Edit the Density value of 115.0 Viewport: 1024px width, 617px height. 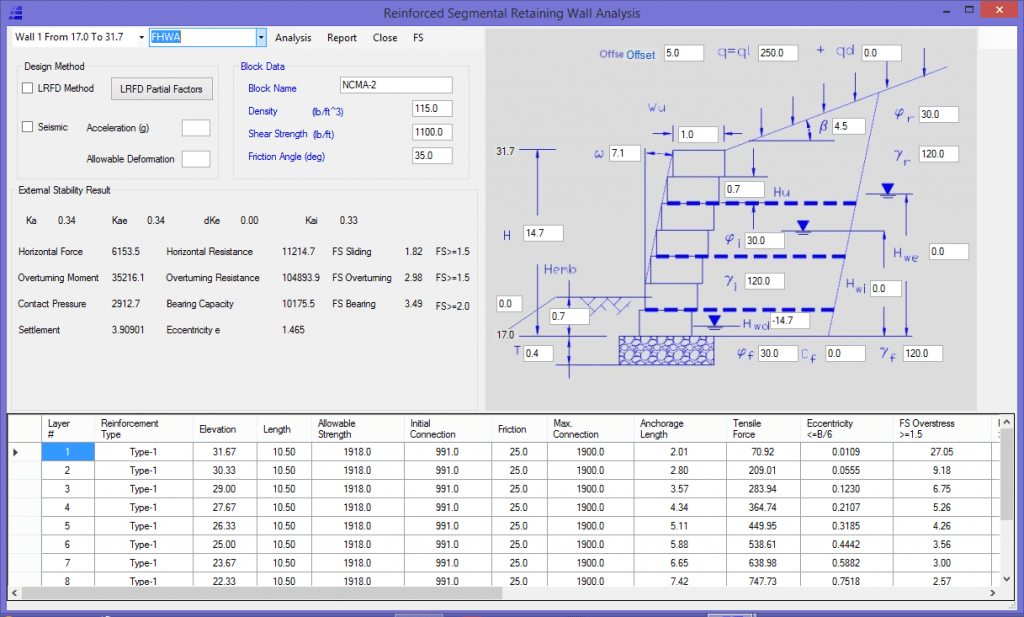point(431,108)
